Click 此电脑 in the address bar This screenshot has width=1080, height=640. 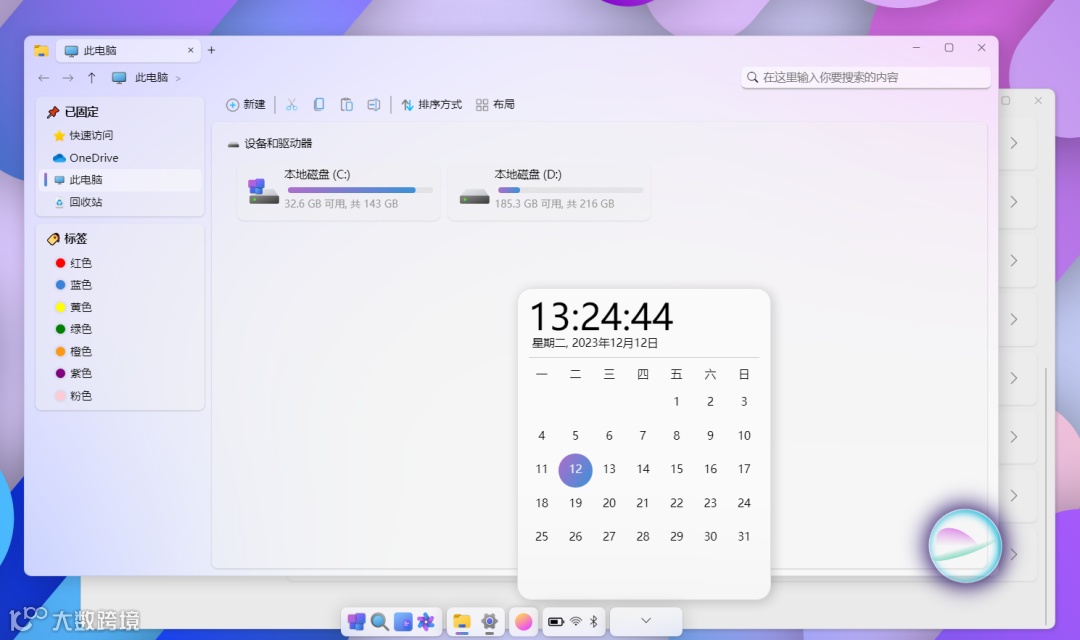(152, 78)
